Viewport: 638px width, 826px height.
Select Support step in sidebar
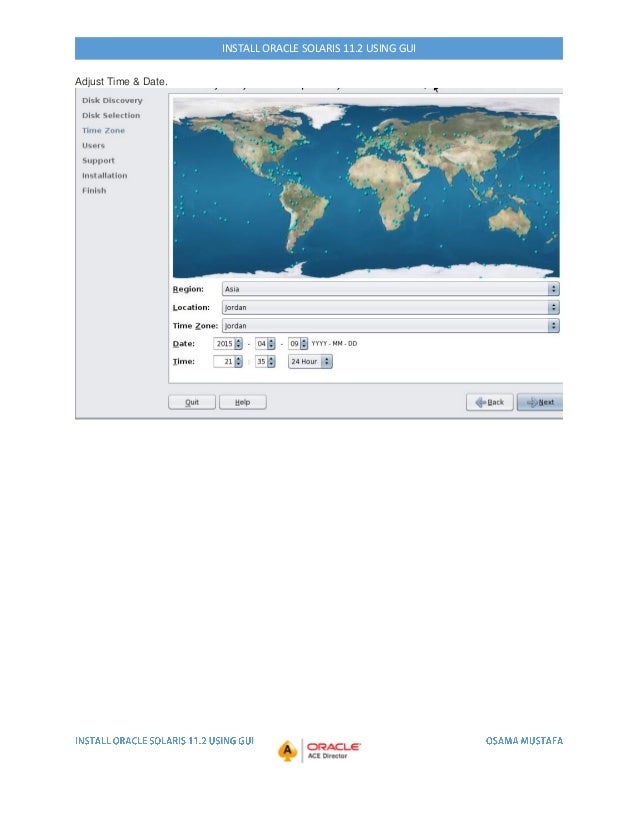98,160
